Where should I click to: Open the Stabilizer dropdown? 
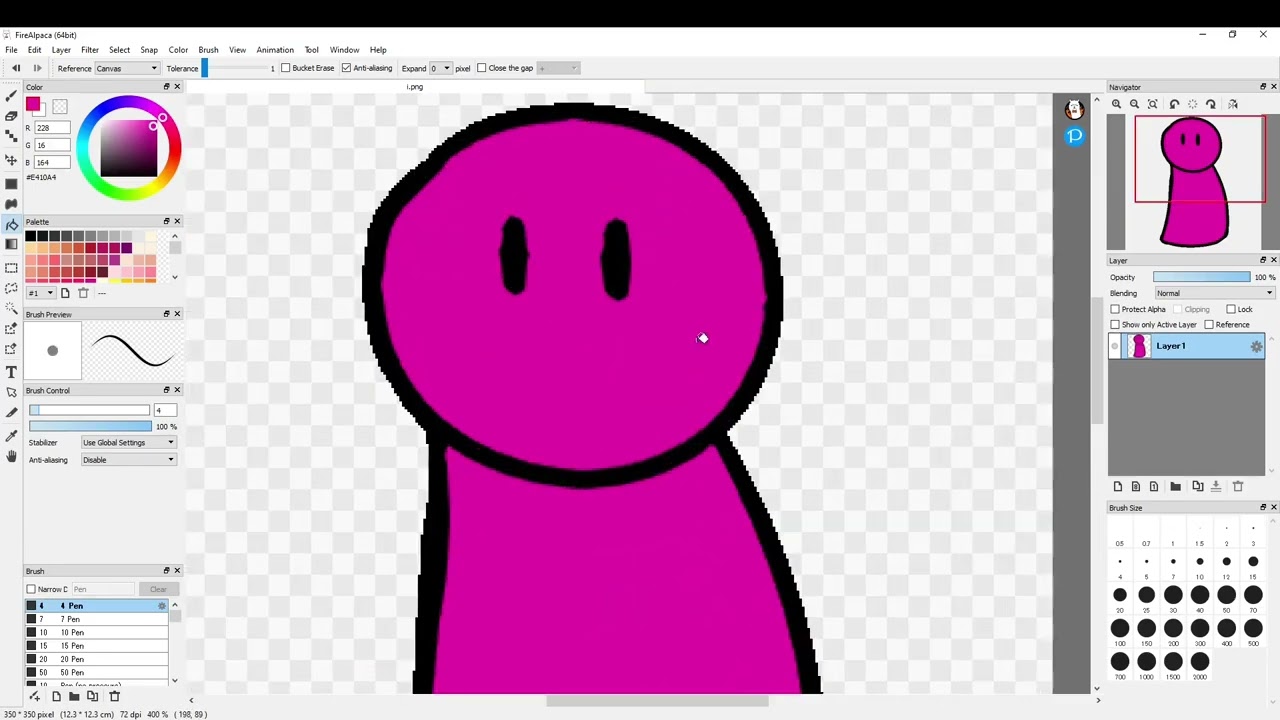tap(128, 442)
